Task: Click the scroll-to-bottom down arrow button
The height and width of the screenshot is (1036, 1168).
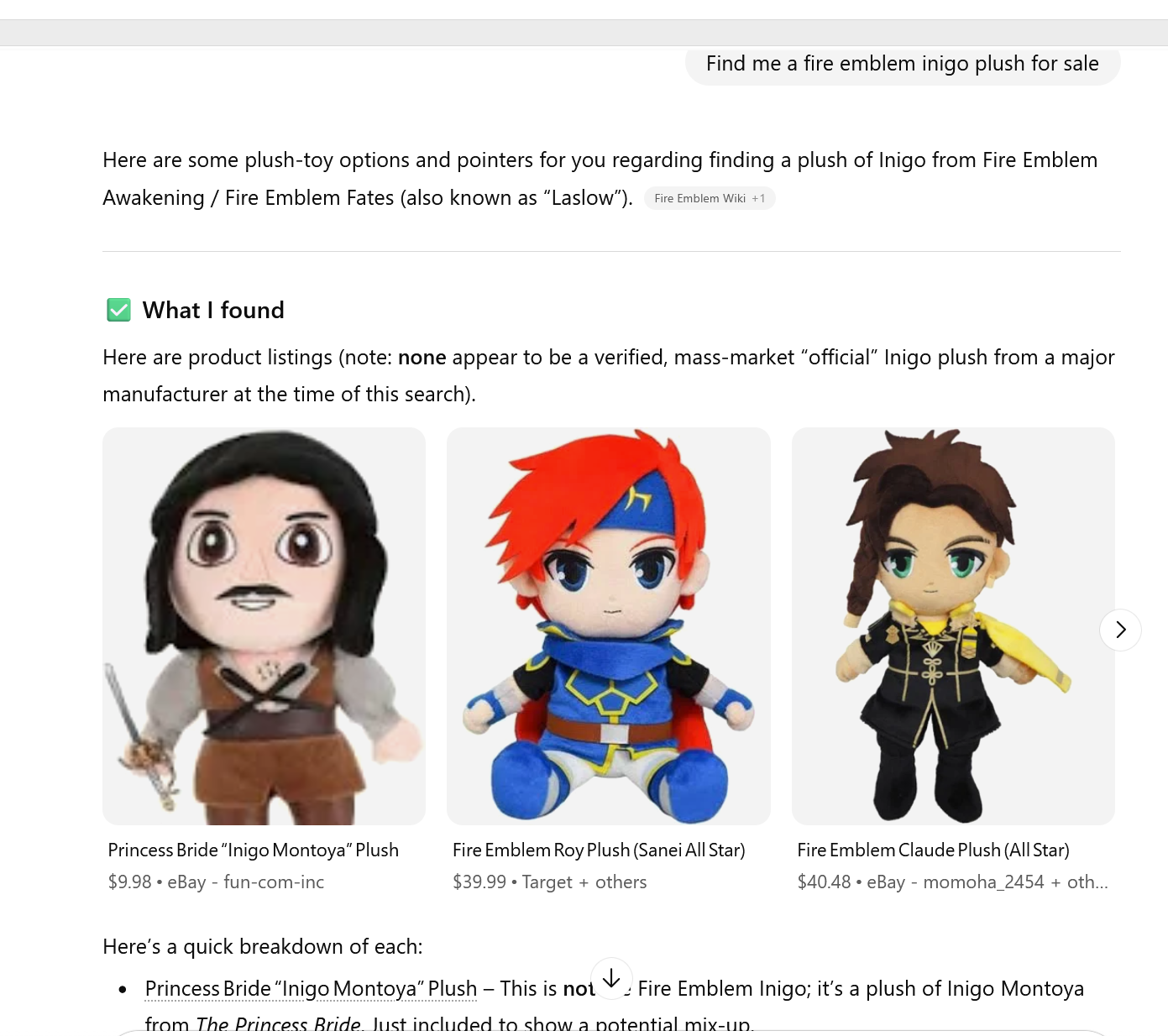Action: click(611, 978)
